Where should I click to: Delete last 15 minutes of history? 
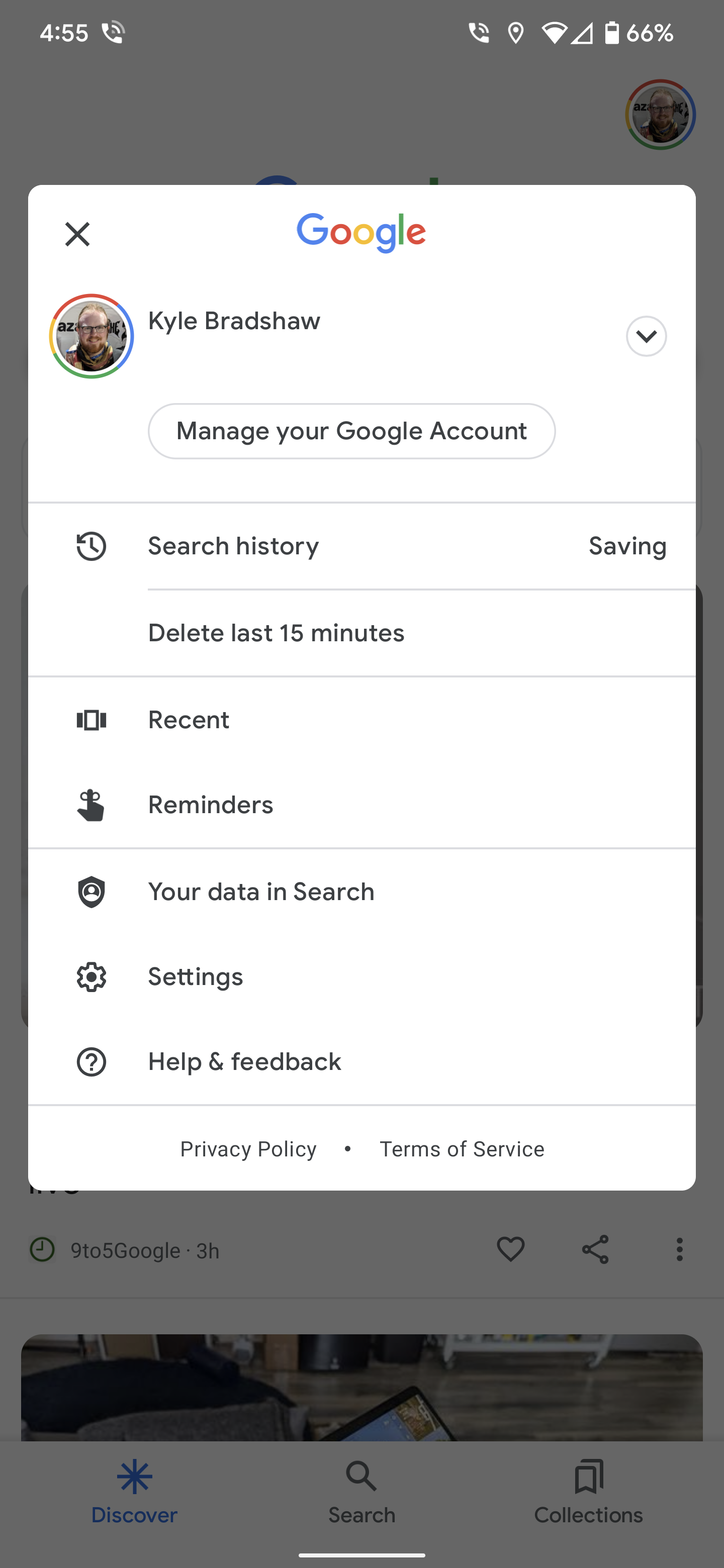(276, 633)
